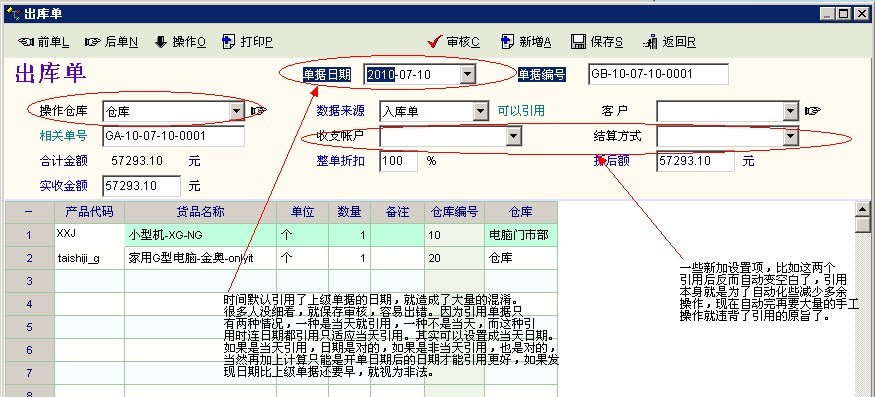Viewport: 875px width, 397px height.
Task: Click the table's vertical scrollbar up arrow
Action: [x=863, y=210]
